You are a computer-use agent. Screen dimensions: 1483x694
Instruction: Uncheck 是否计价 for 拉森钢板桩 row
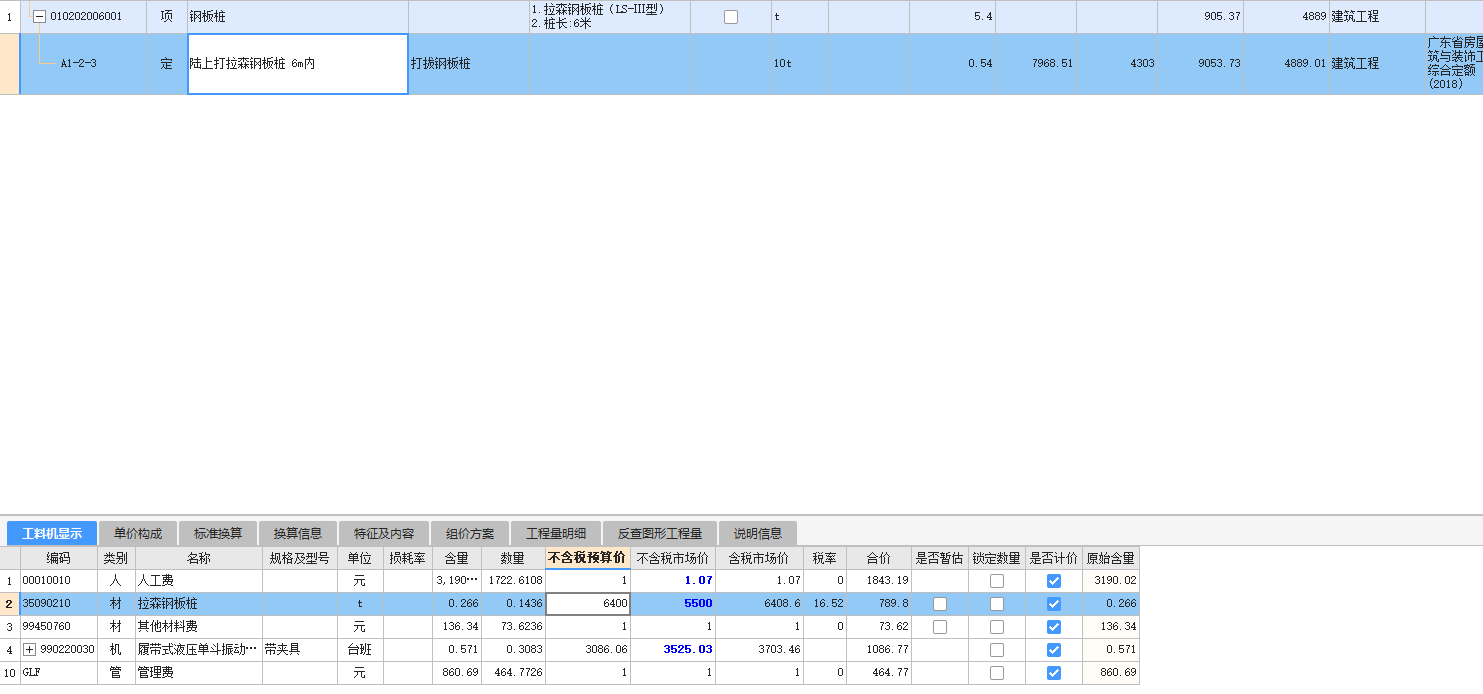[x=1054, y=604]
